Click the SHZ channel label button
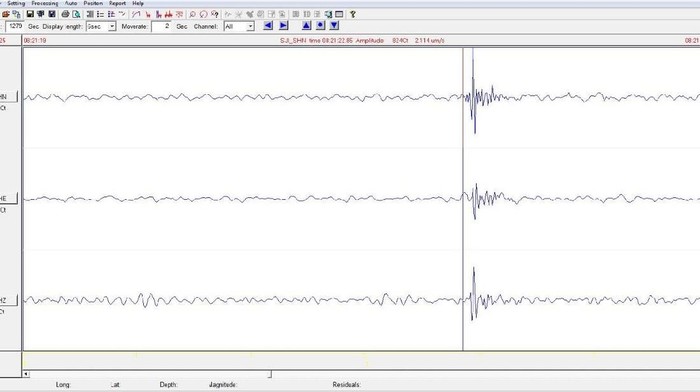 [8, 300]
